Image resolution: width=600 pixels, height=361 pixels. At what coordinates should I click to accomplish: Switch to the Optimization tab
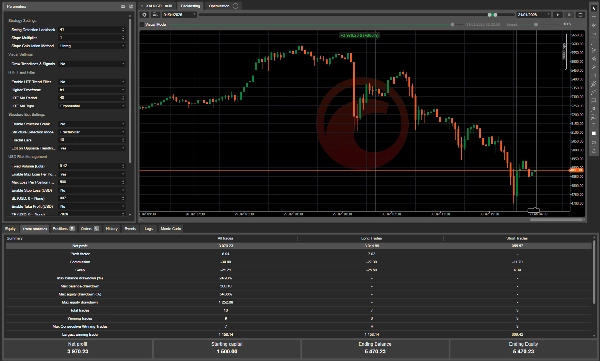click(x=219, y=6)
